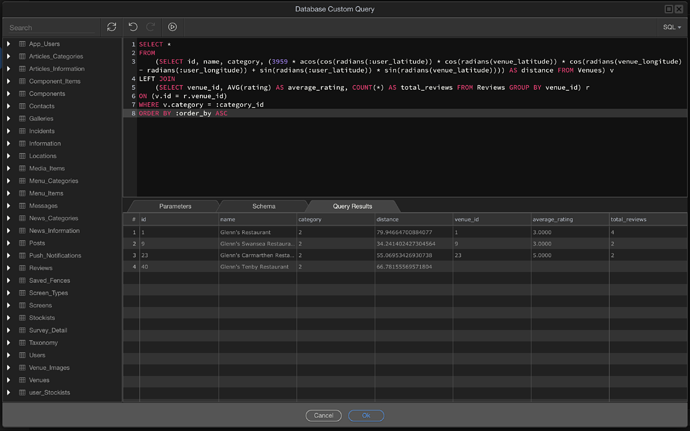Click the Reviews table icon
Screen dimensions: 690x431
pos(22,268)
